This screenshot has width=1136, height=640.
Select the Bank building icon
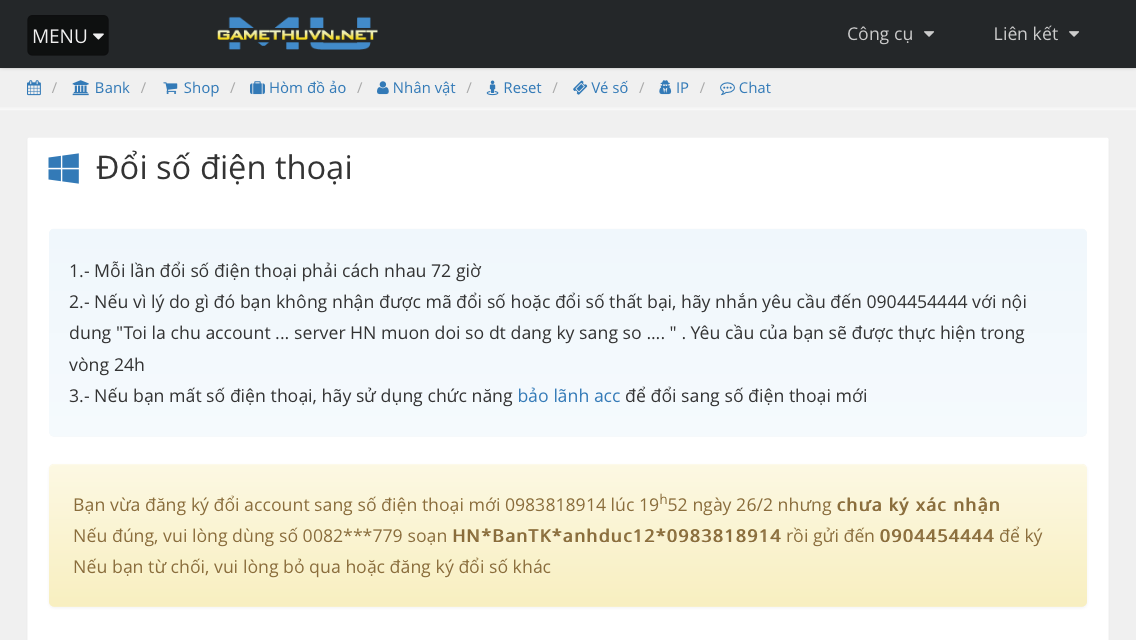coord(80,88)
